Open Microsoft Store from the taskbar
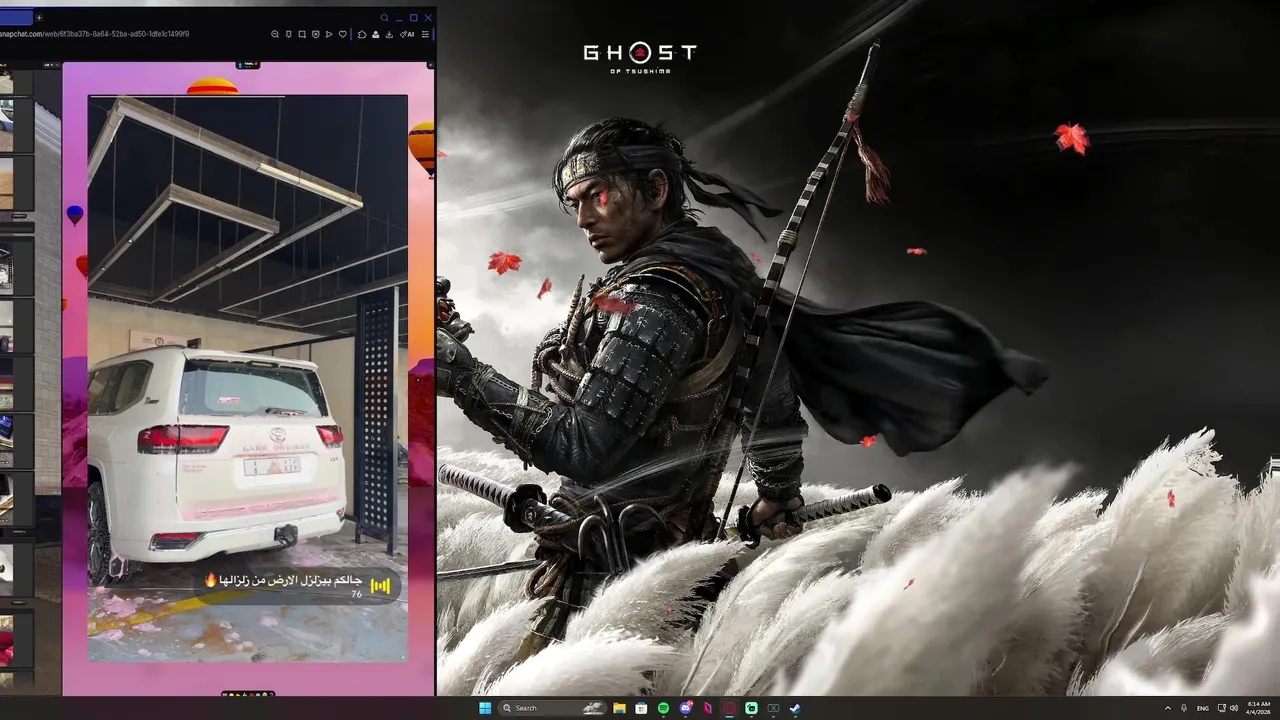 (x=641, y=708)
